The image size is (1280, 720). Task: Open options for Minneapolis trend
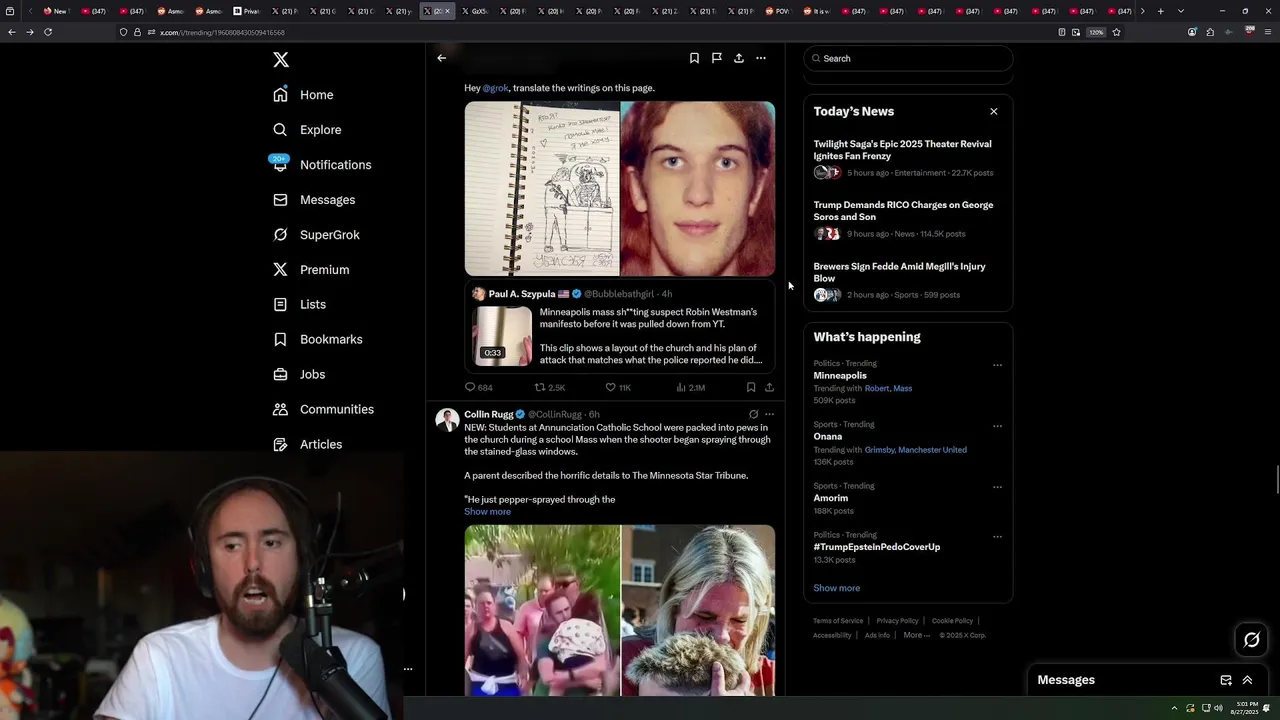click(x=997, y=365)
